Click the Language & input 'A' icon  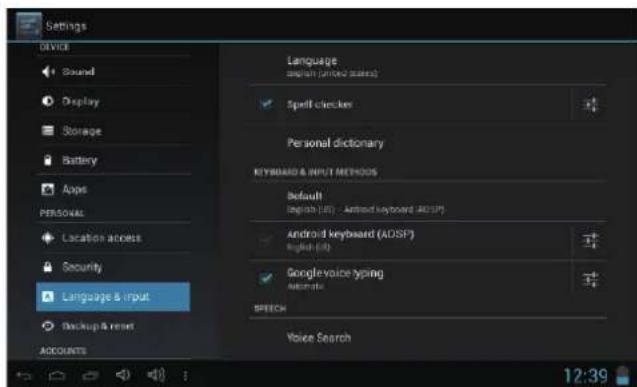point(48,297)
